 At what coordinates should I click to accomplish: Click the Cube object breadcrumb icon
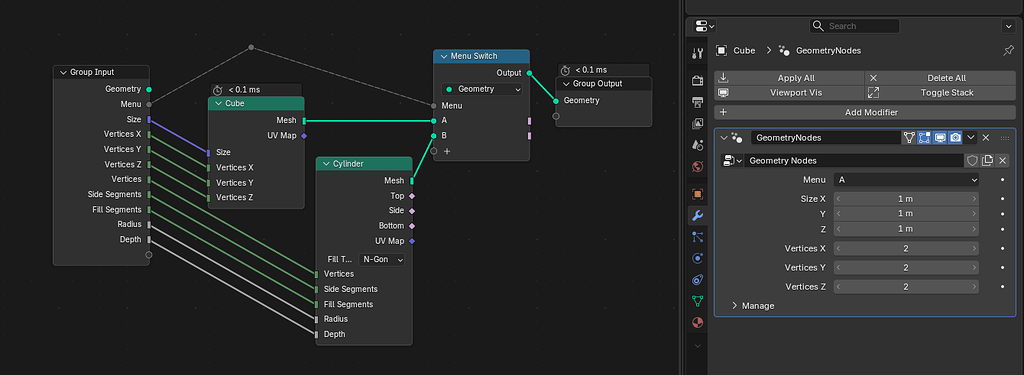point(722,50)
